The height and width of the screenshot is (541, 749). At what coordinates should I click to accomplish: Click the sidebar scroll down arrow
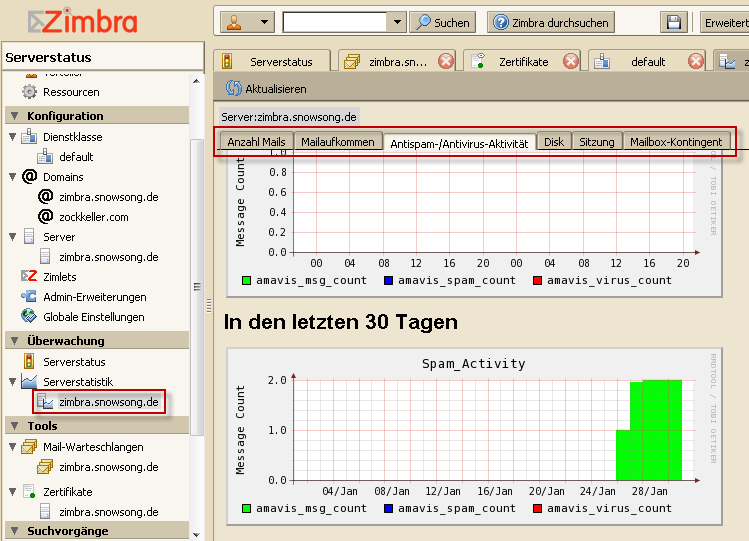[x=196, y=534]
